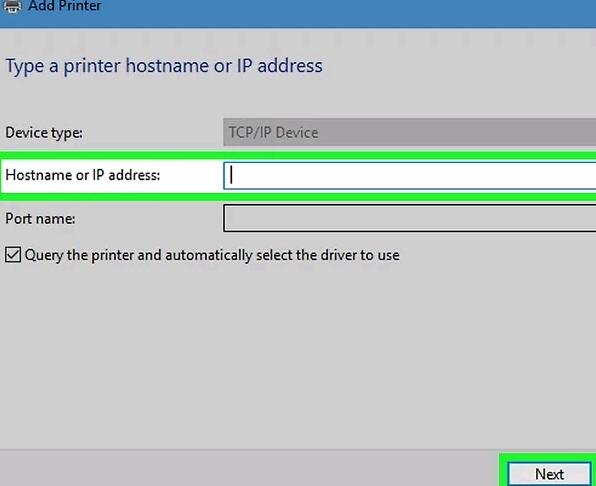Focus the Hostname or IP address field
This screenshot has height=486, width=596.
coord(409,176)
